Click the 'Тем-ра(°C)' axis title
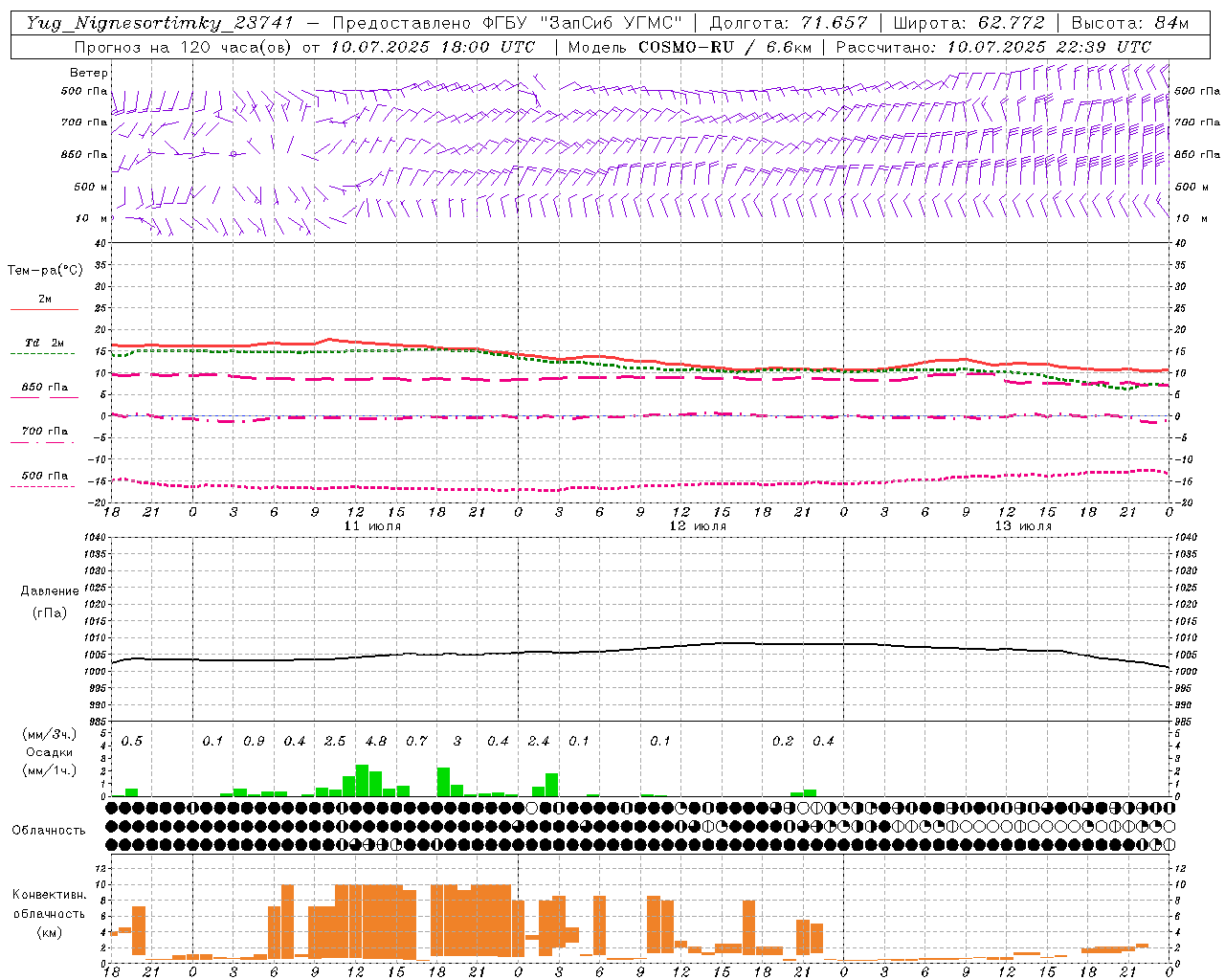Viewport: 1225px width, 980px height. (45, 271)
